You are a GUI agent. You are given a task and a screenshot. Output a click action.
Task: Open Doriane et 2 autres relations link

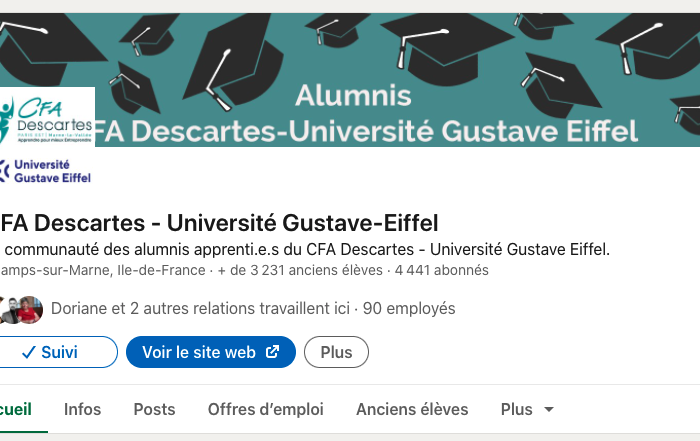tap(200, 309)
